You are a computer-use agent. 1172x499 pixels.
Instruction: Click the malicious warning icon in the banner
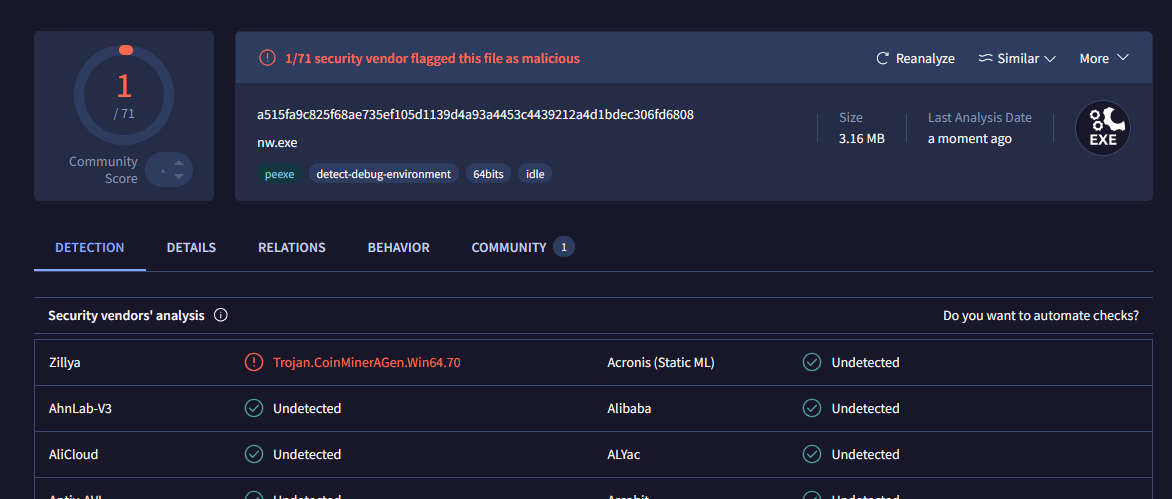click(x=267, y=58)
